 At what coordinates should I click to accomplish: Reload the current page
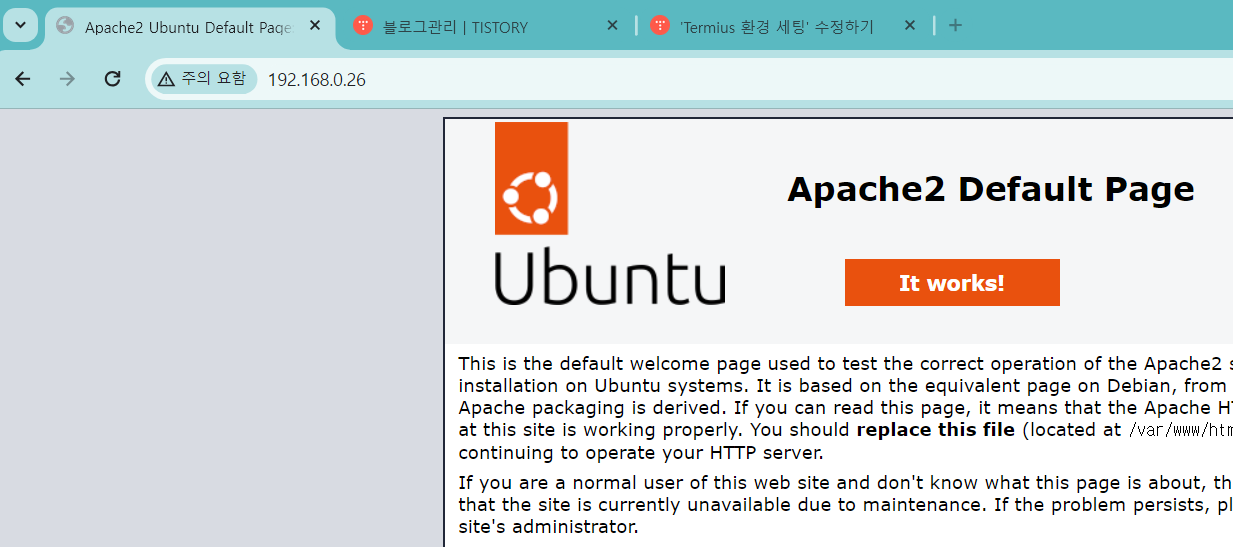click(112, 79)
